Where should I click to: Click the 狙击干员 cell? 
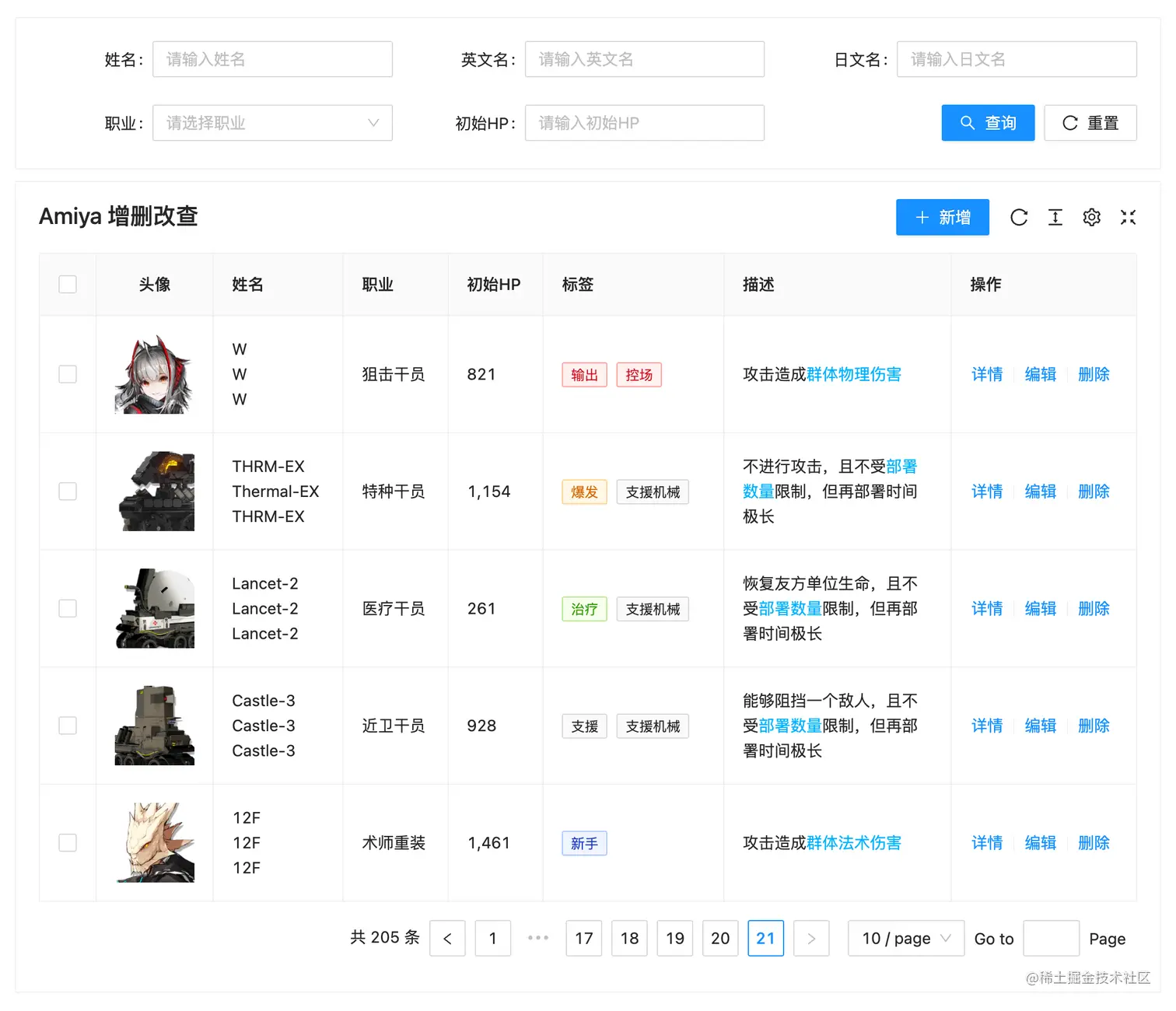tap(394, 375)
